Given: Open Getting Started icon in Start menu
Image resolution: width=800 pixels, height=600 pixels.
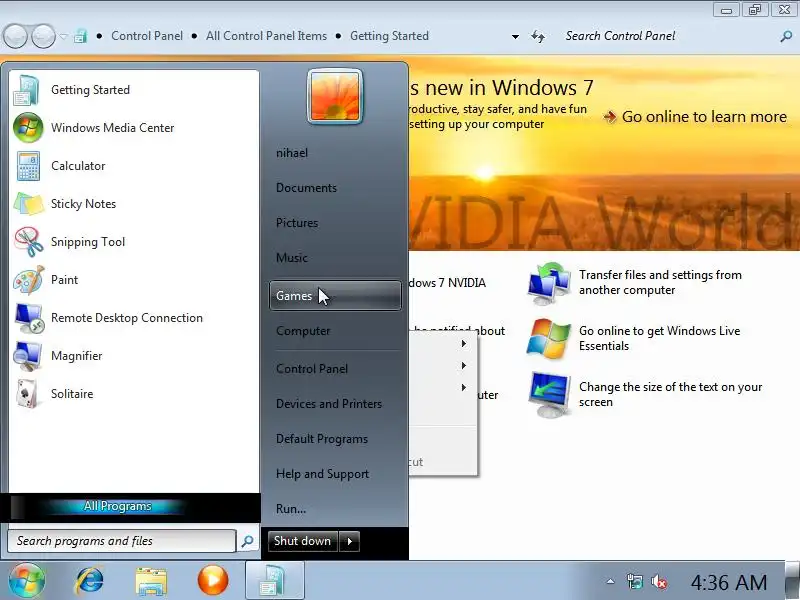Looking at the screenshot, I should 27,90.
